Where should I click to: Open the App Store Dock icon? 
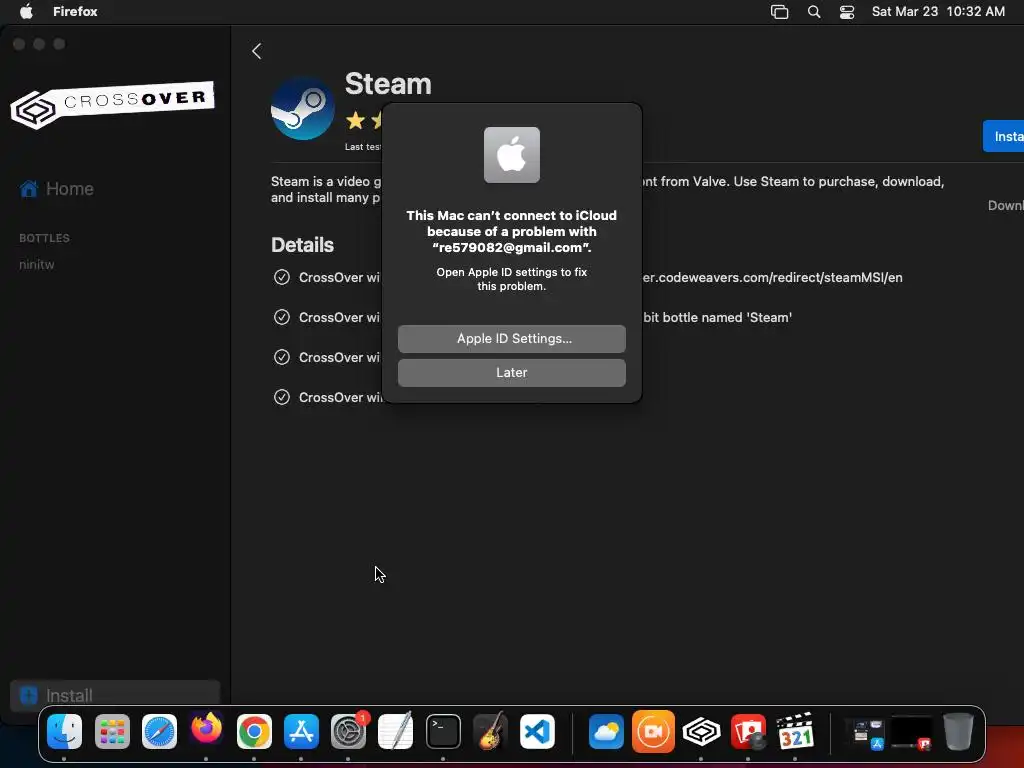[301, 731]
